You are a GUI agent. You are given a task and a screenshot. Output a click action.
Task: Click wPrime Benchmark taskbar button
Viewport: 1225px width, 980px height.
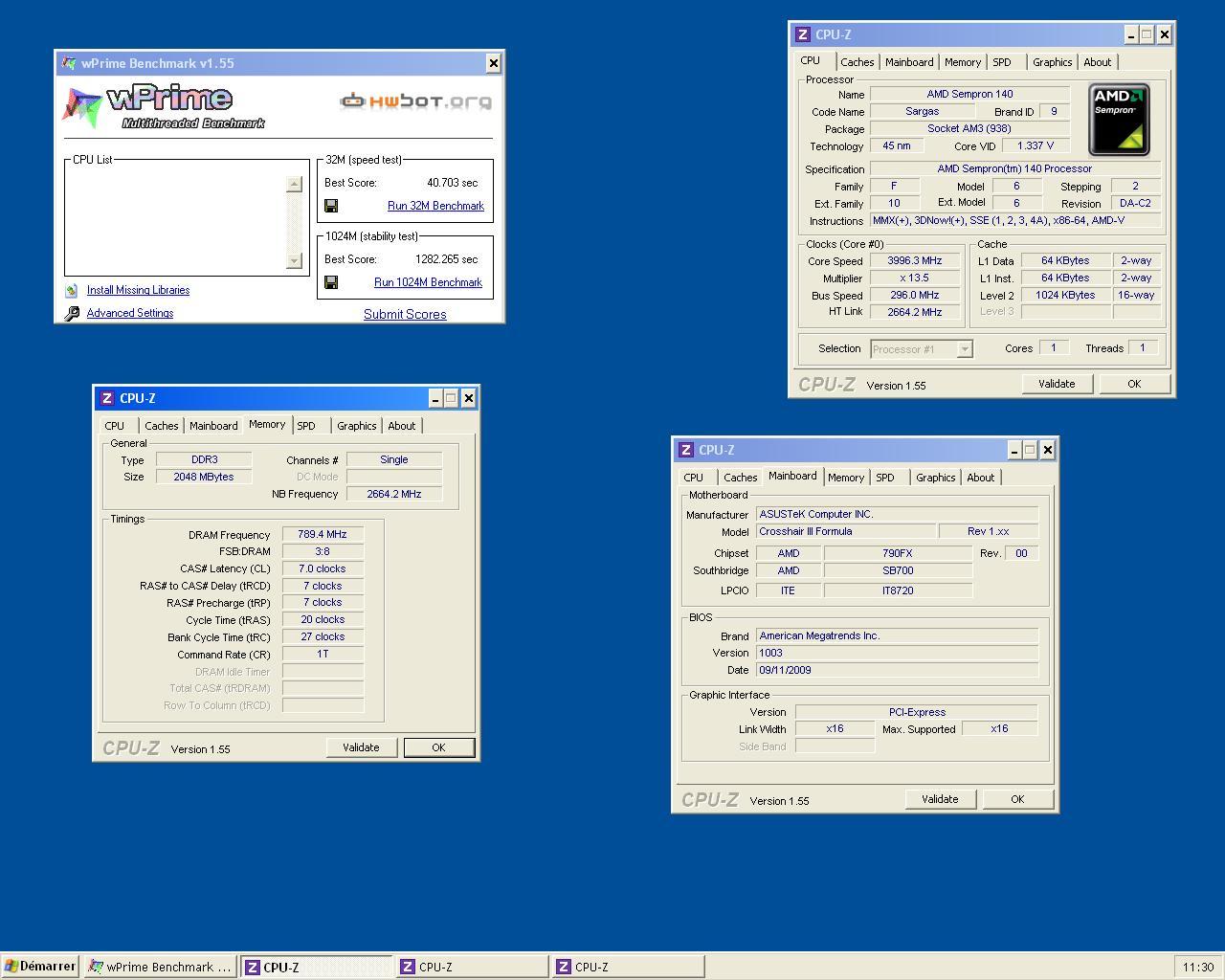(160, 967)
